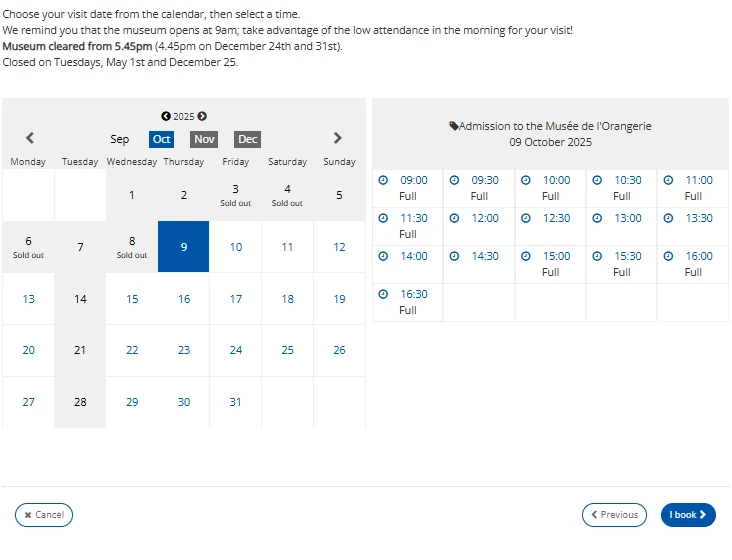Click clock icon beside 13:30 slot
The width and height of the screenshot is (732, 560).
click(669, 218)
